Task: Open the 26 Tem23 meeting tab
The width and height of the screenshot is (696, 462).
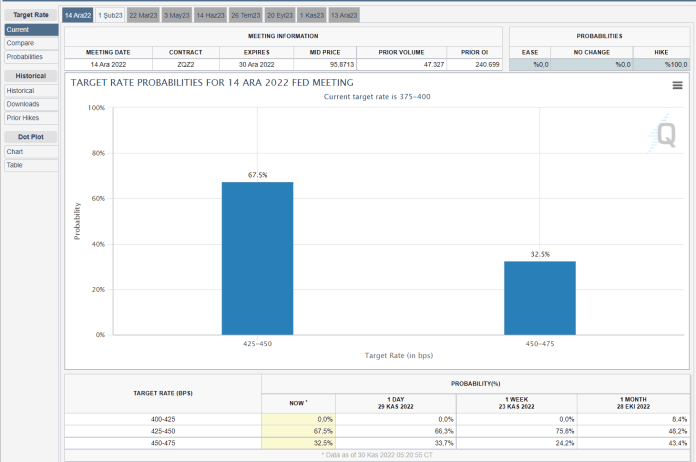Action: (245, 16)
